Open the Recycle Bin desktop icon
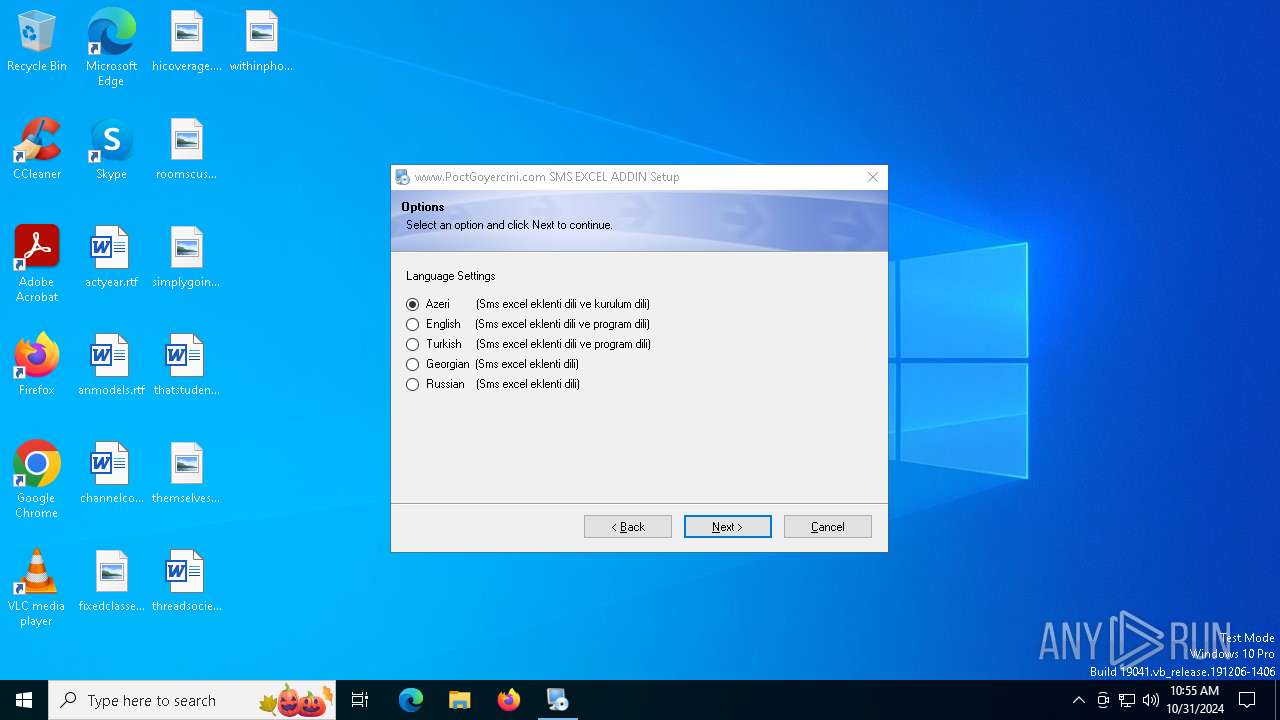This screenshot has width=1280, height=720. 37,42
